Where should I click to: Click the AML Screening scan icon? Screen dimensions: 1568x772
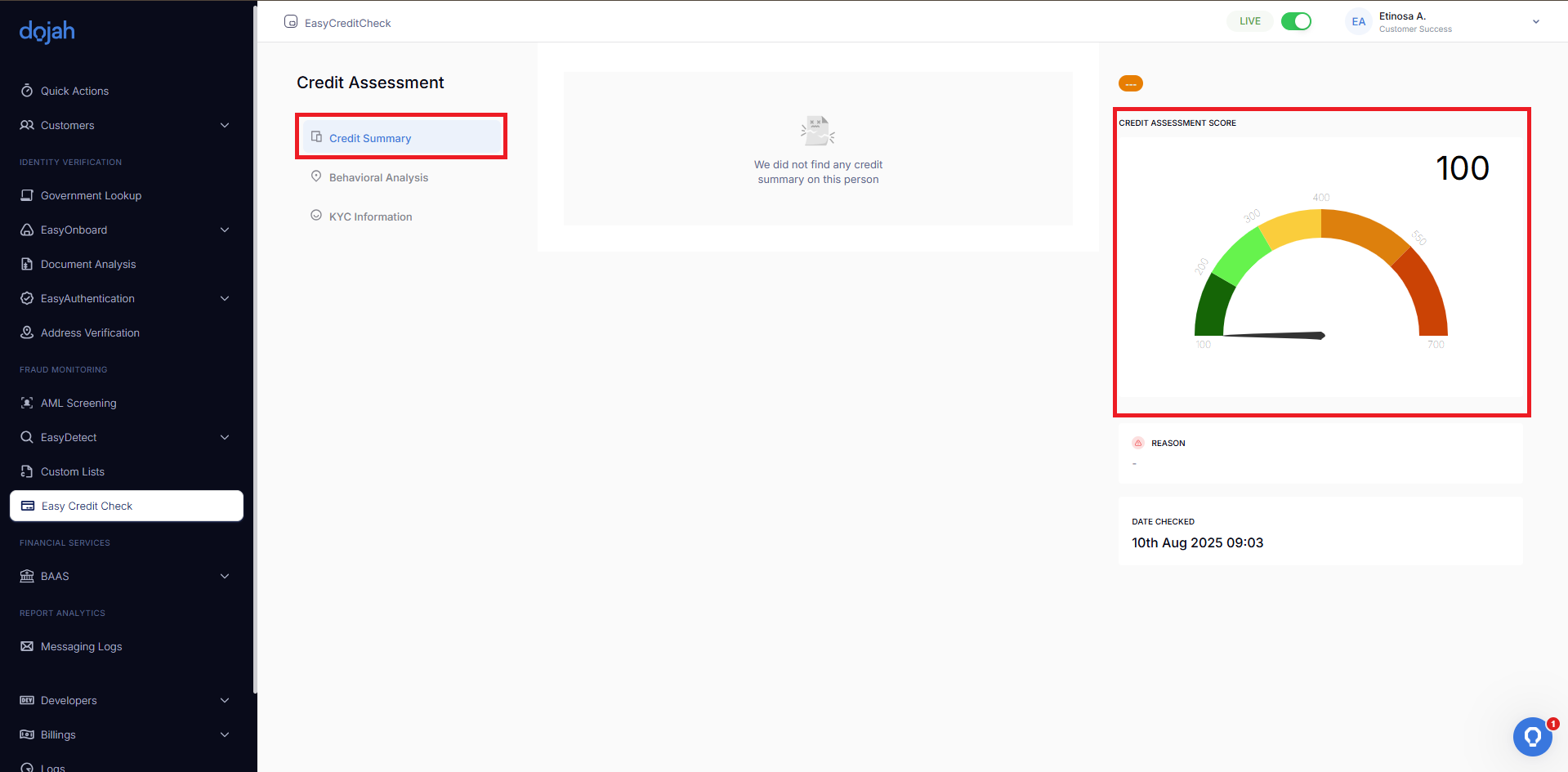pyautogui.click(x=27, y=403)
